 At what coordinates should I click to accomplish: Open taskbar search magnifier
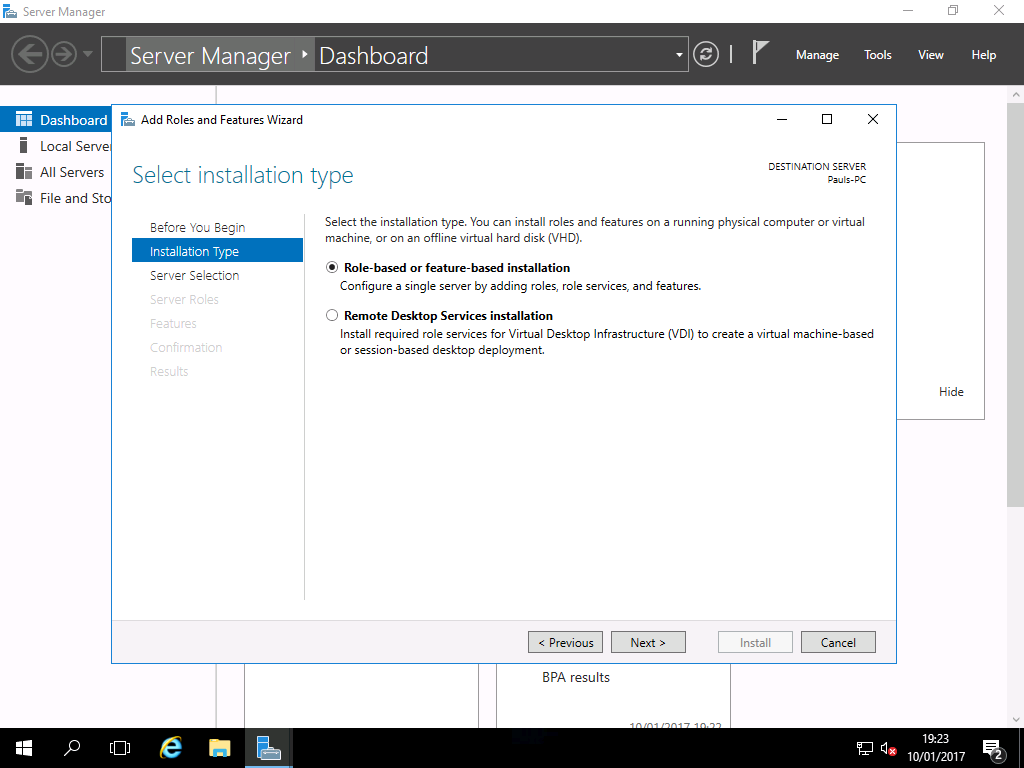72,748
